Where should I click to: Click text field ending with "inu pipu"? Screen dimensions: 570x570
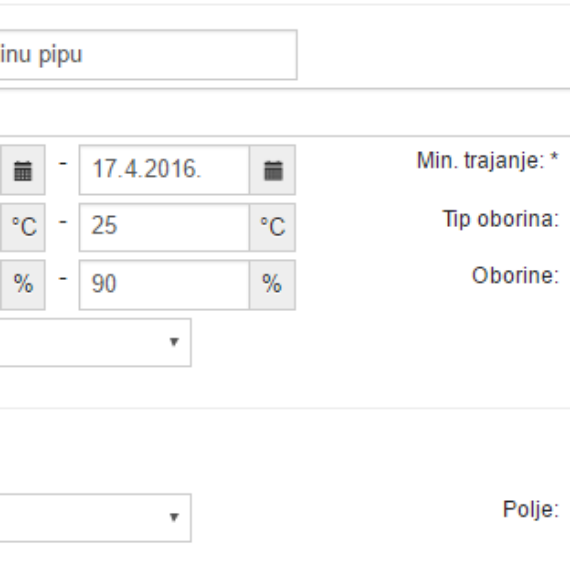tap(148, 55)
